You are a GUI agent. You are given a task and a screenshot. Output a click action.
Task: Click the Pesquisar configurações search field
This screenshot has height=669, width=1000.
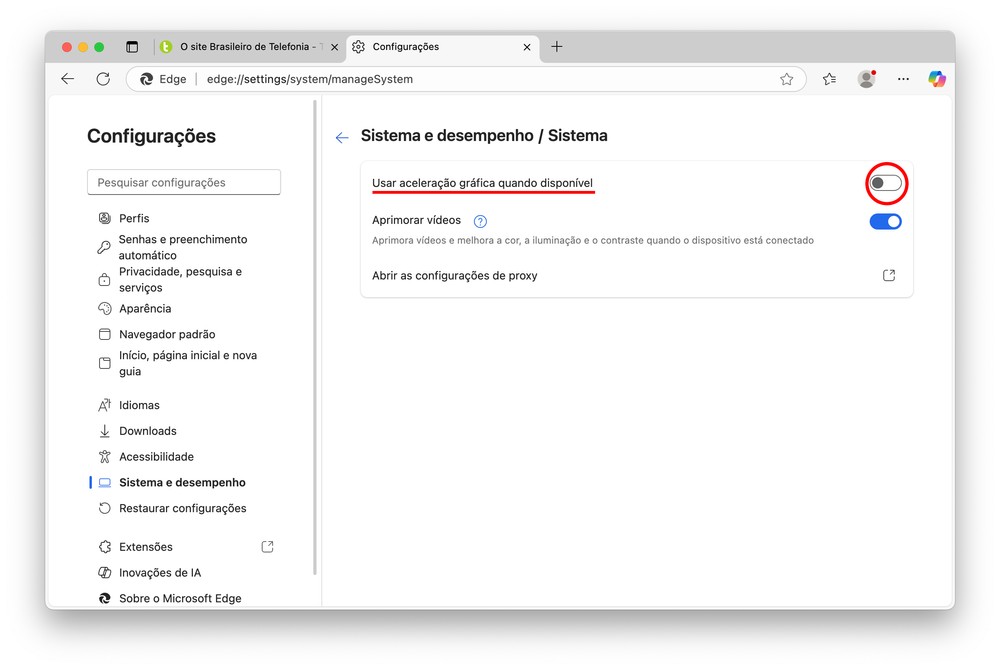tap(184, 183)
